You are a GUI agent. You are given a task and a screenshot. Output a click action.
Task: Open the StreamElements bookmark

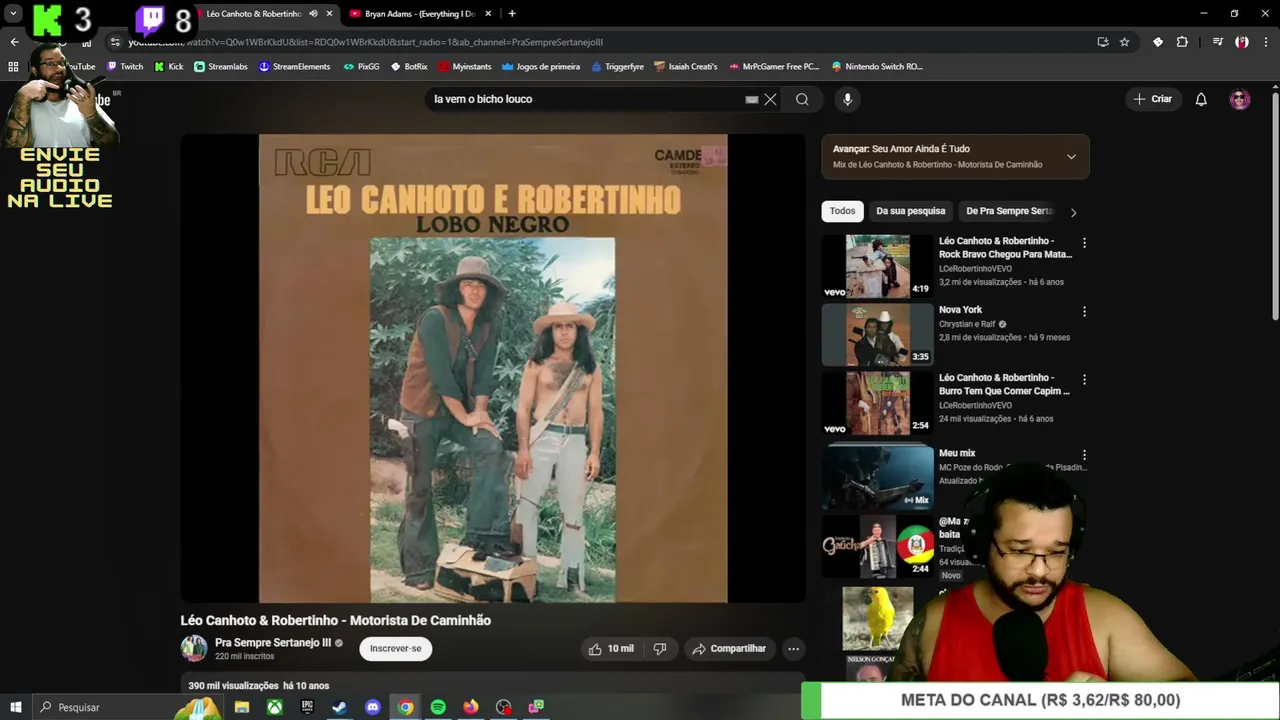pyautogui.click(x=294, y=67)
